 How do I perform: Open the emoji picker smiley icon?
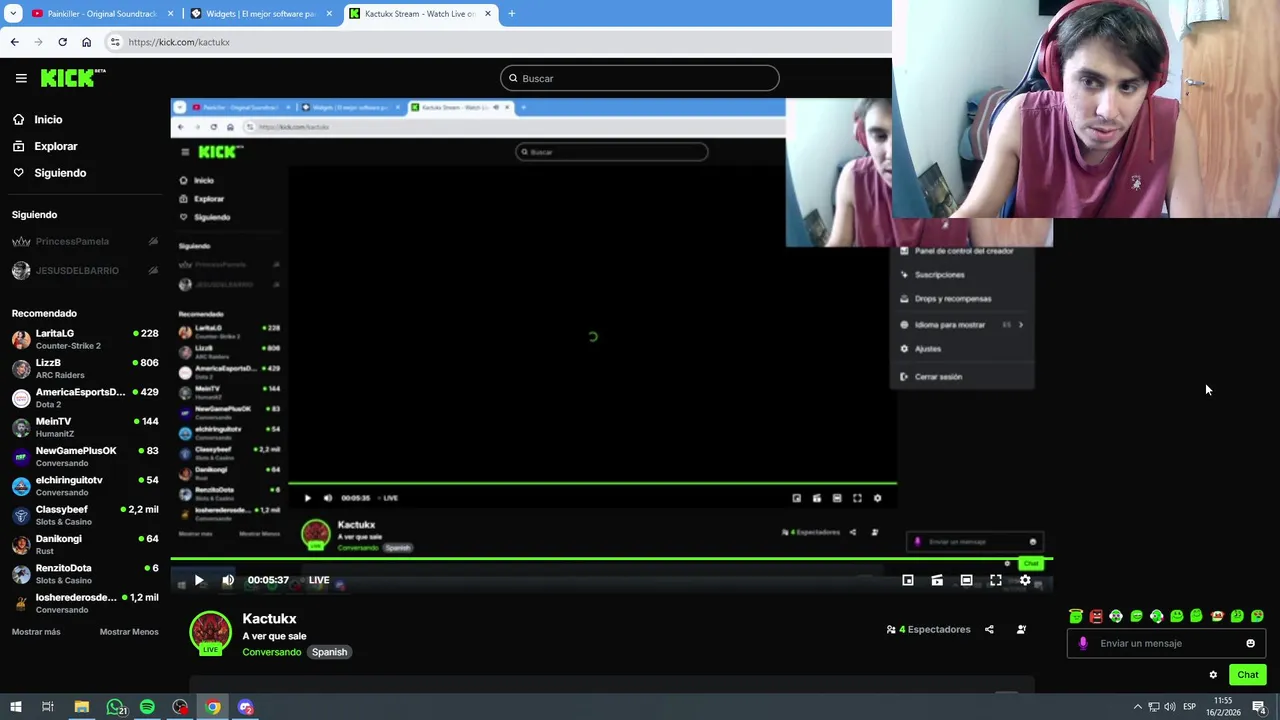pyautogui.click(x=1250, y=643)
